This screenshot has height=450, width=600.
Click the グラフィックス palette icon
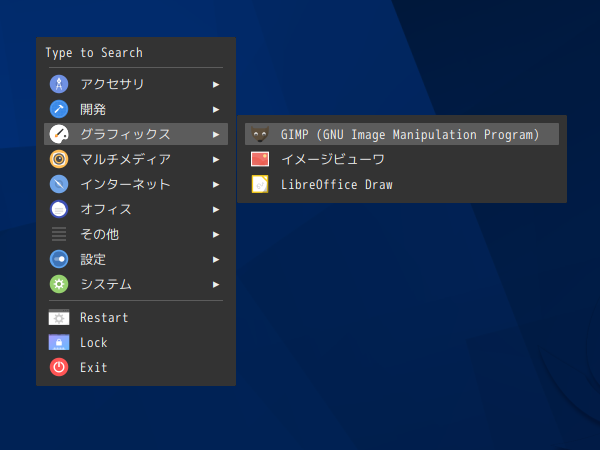(x=59, y=134)
